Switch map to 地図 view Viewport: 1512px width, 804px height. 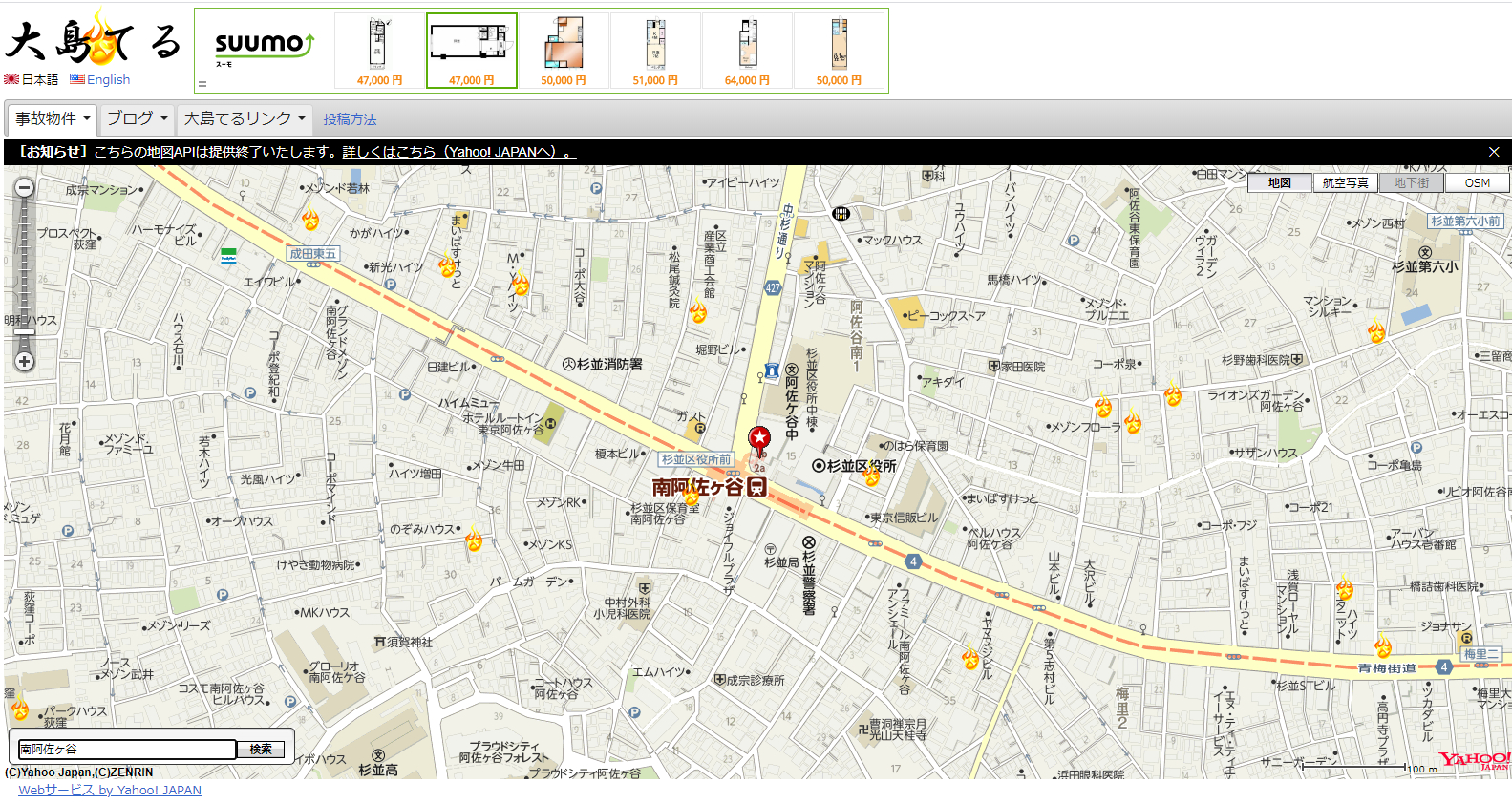click(1279, 182)
